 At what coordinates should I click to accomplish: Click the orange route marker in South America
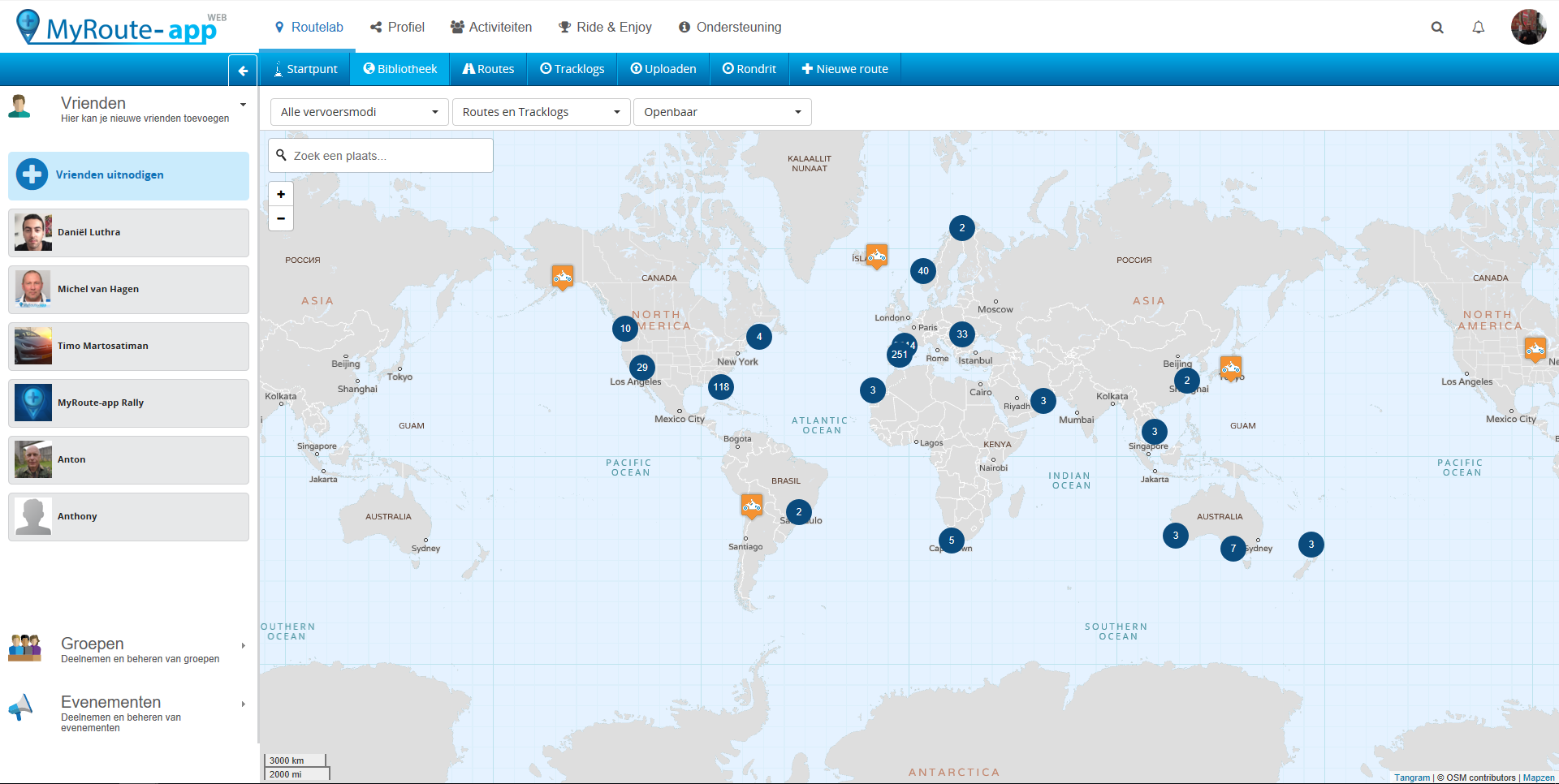click(752, 506)
